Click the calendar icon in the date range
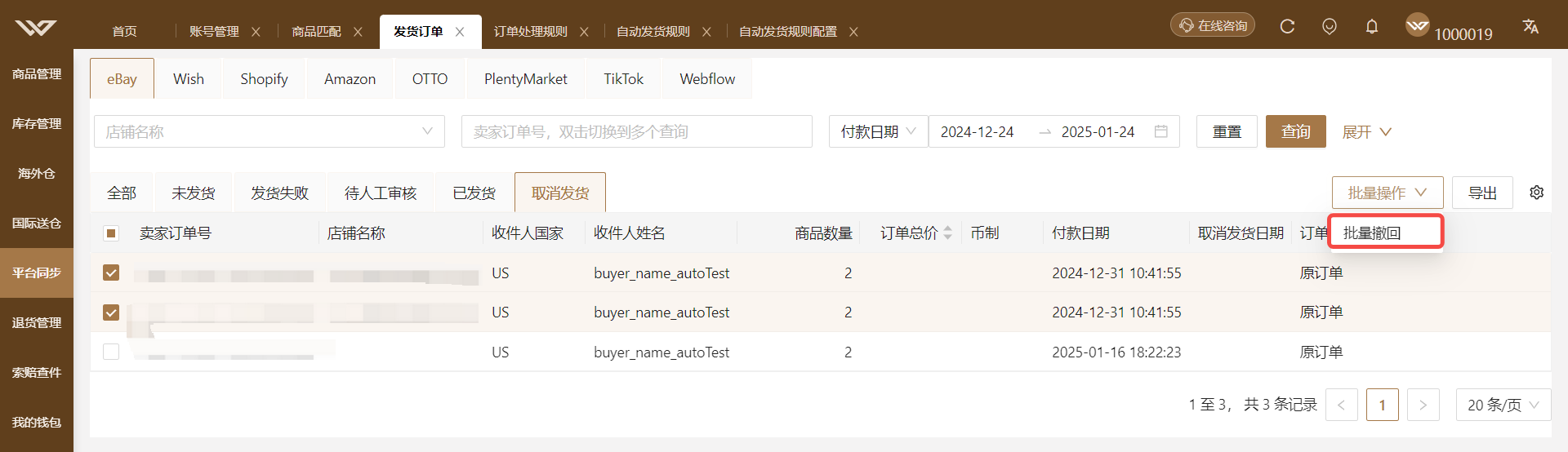 (x=1161, y=131)
